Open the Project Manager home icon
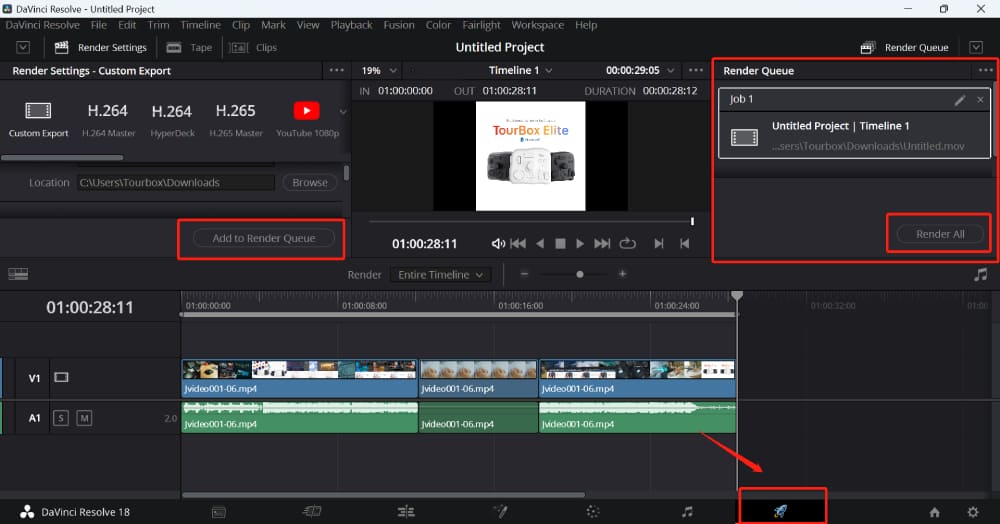This screenshot has width=1000, height=524. point(934,512)
